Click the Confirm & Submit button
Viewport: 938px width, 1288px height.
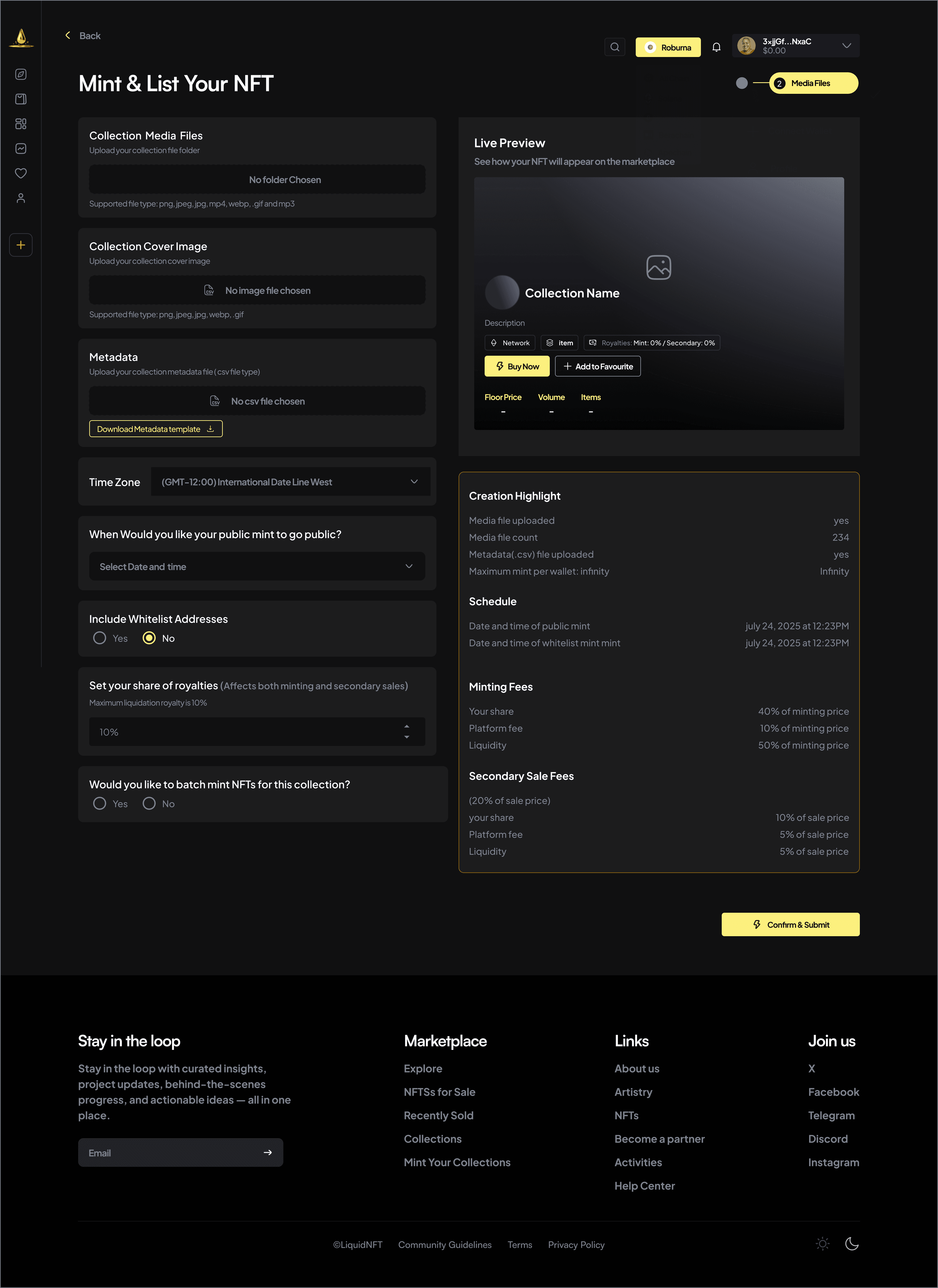790,924
